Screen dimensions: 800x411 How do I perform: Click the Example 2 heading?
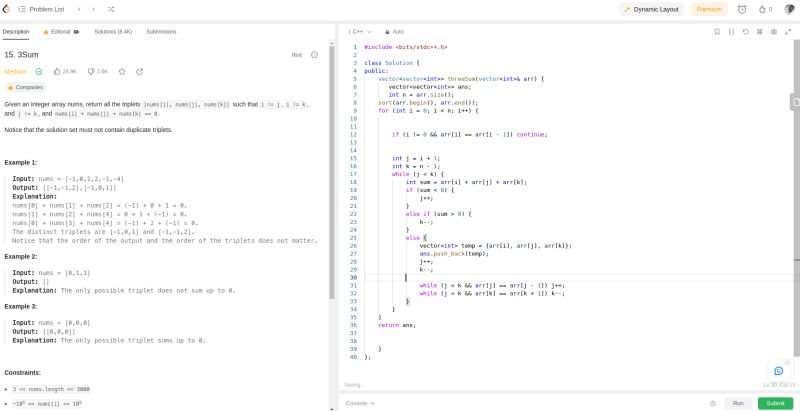[x=21, y=256]
